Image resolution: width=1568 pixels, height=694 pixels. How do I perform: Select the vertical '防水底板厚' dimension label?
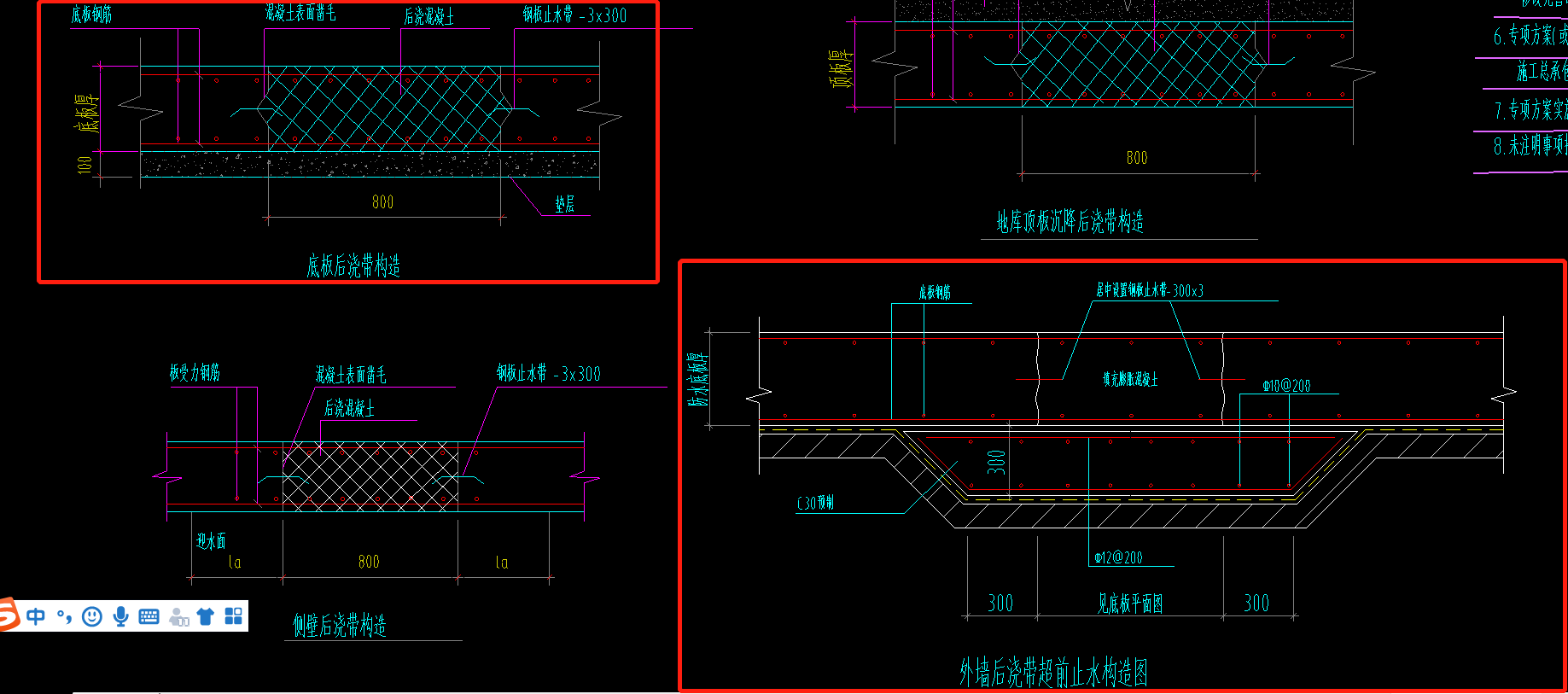pyautogui.click(x=698, y=379)
